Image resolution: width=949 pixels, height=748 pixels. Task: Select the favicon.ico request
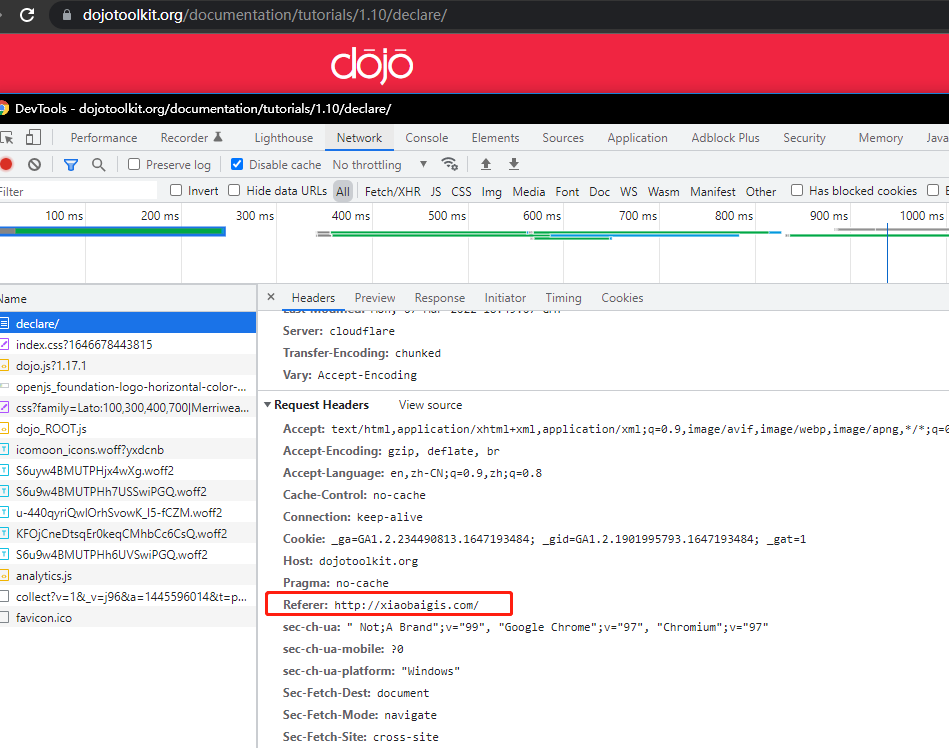pyautogui.click(x=128, y=617)
